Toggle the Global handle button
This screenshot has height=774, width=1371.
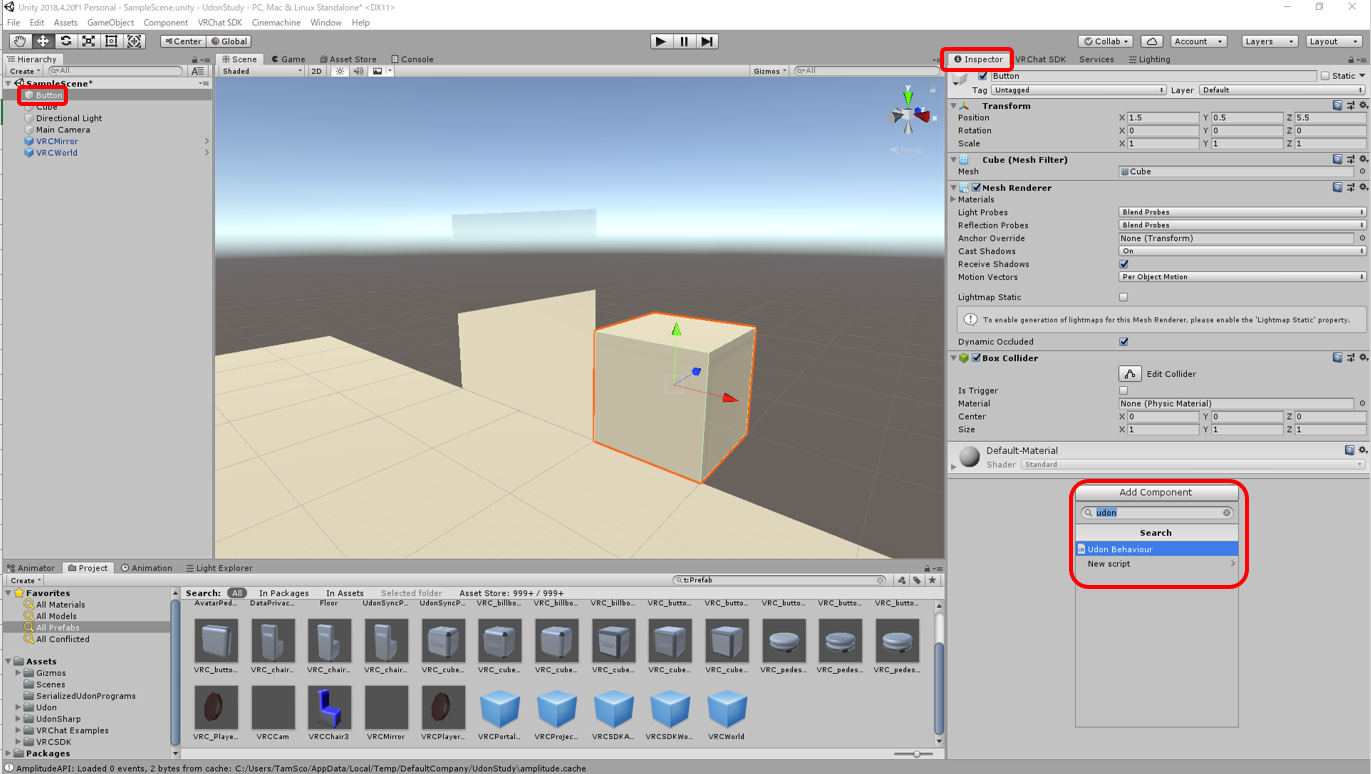pyautogui.click(x=229, y=41)
